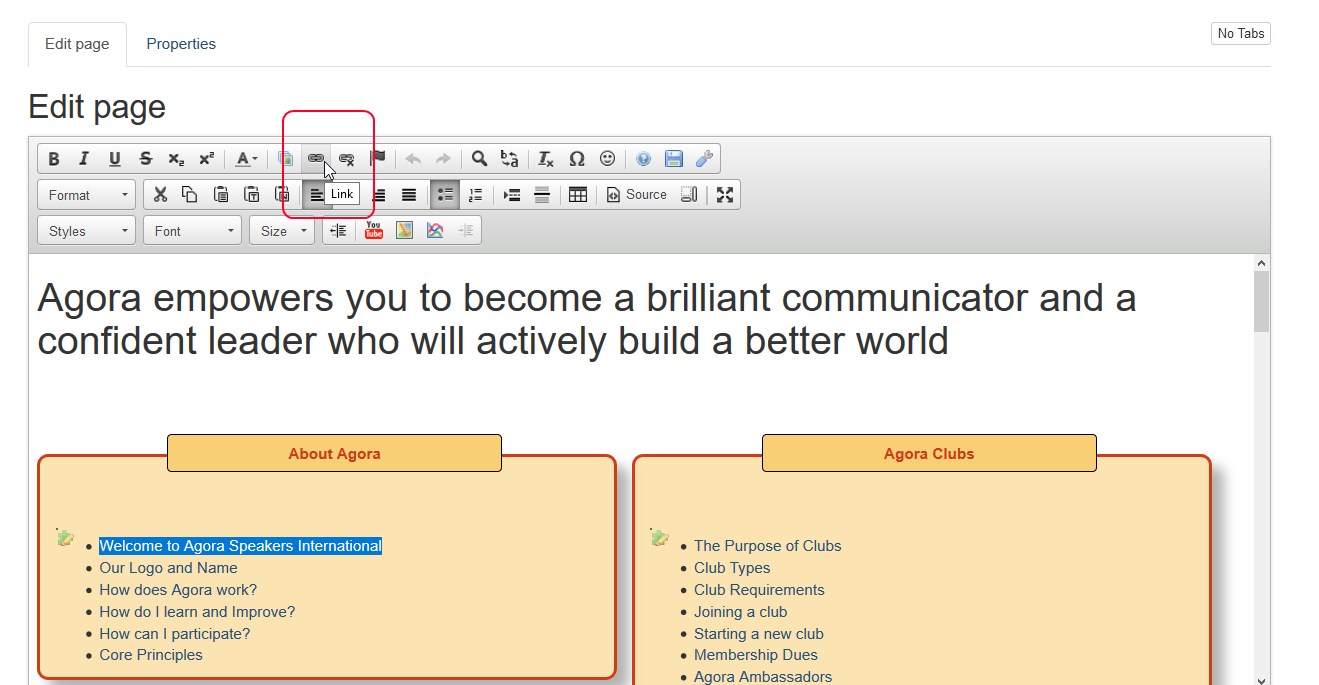Image resolution: width=1319 pixels, height=685 pixels.
Task: Align text to the right
Action: (379, 195)
